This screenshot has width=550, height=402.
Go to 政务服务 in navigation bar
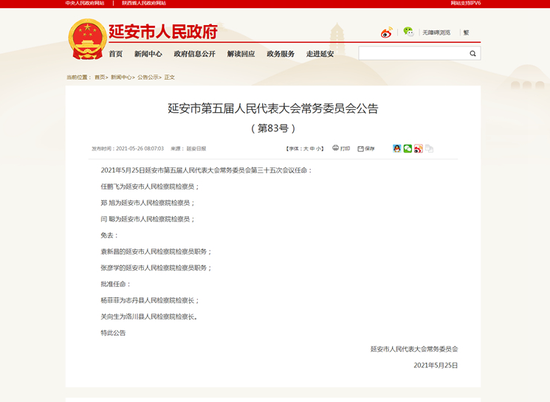(280, 54)
